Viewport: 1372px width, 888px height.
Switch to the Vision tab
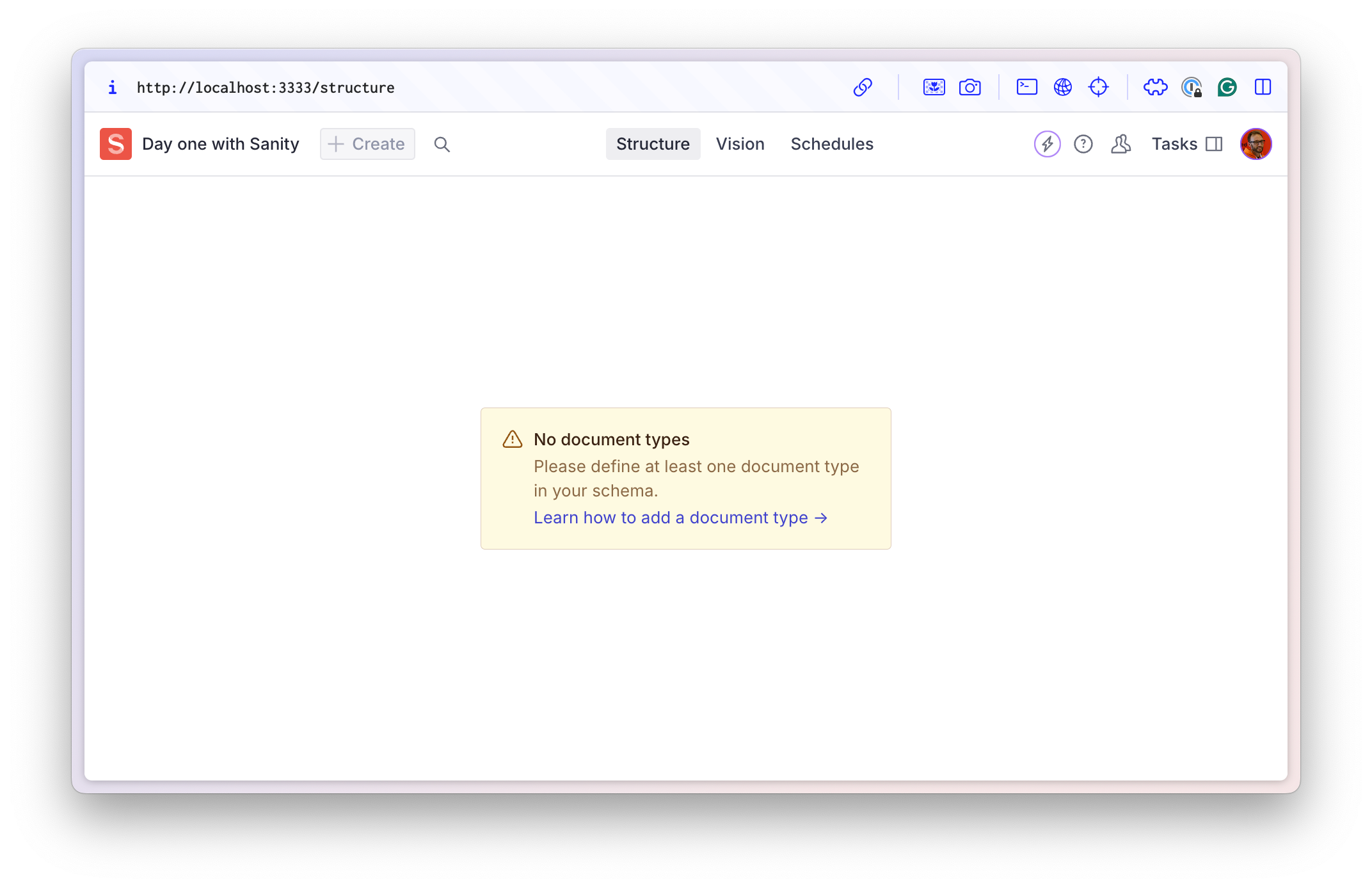pos(740,144)
